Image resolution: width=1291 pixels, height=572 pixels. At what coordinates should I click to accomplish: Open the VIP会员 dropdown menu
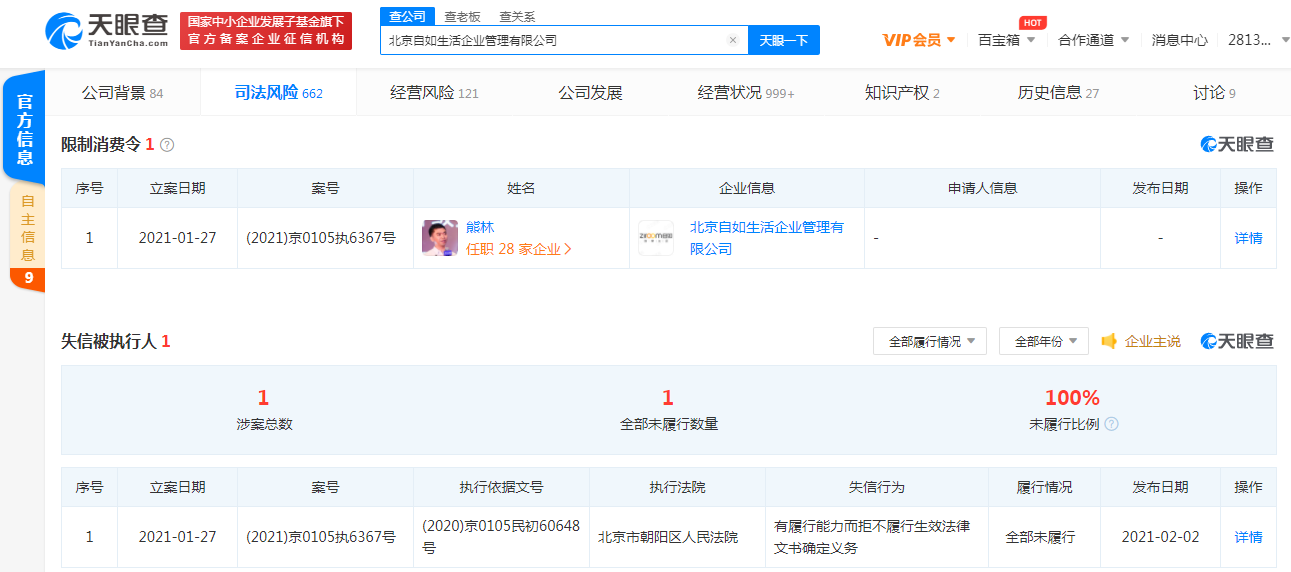click(919, 40)
